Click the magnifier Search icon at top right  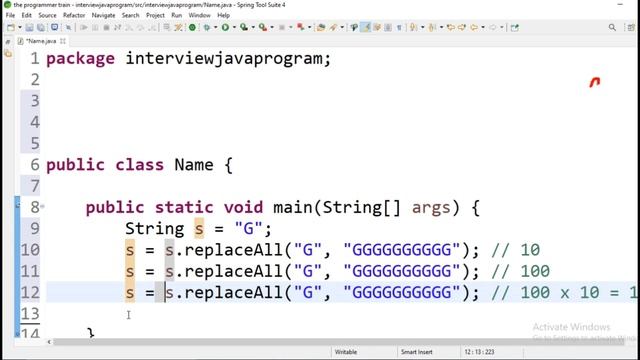(x=612, y=27)
